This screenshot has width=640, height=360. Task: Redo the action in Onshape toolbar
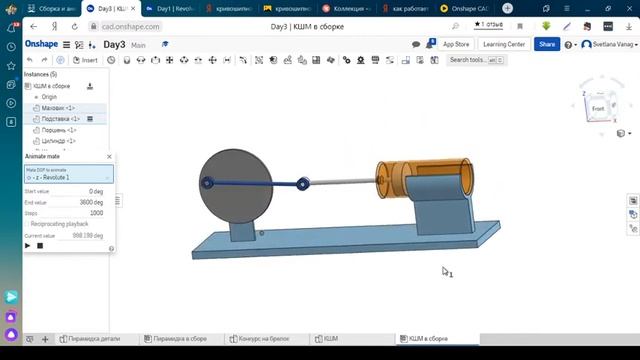point(44,60)
